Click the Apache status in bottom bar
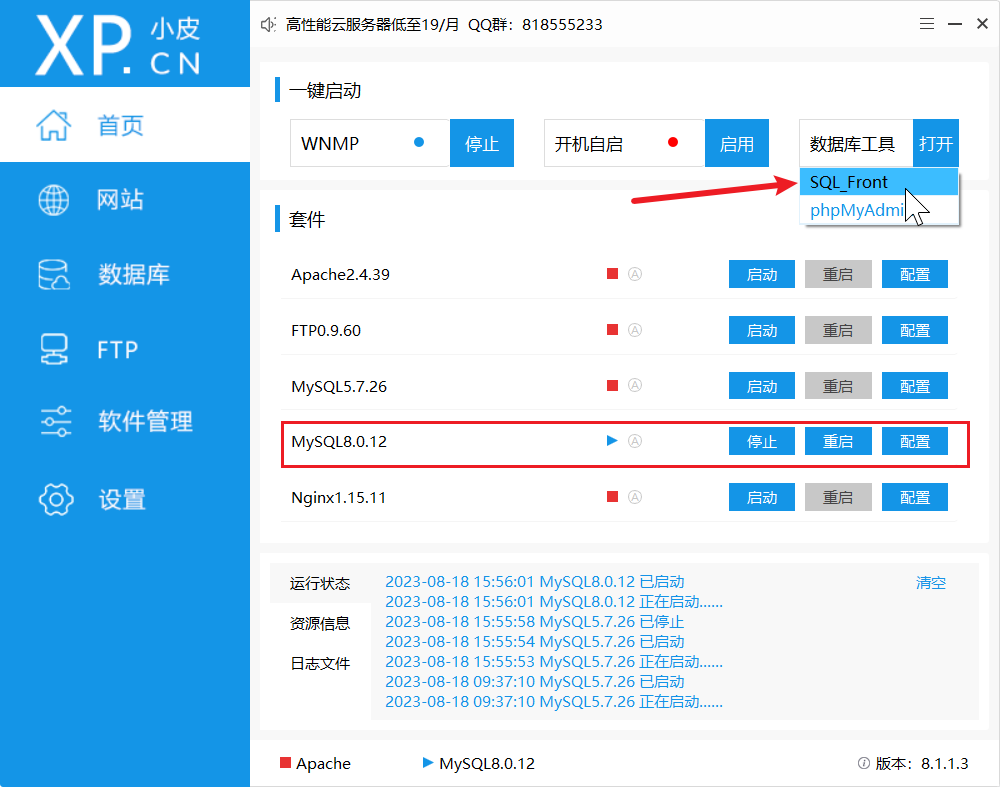Viewport: 1000px width, 787px height. click(316, 763)
